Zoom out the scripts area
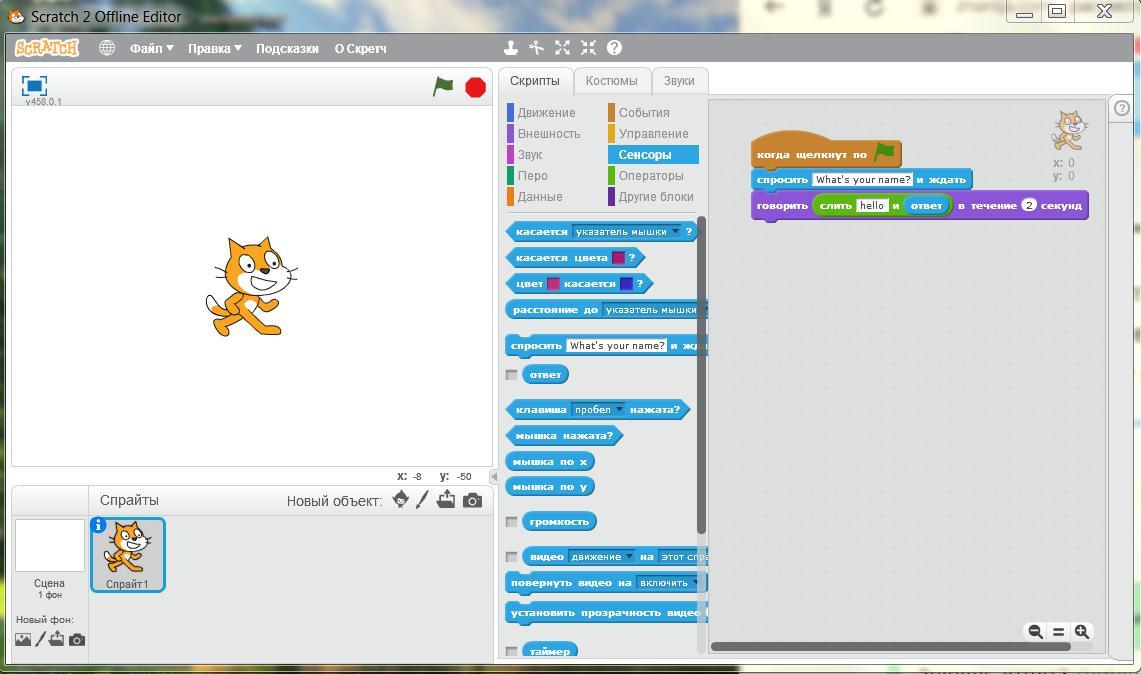 click(x=1035, y=632)
